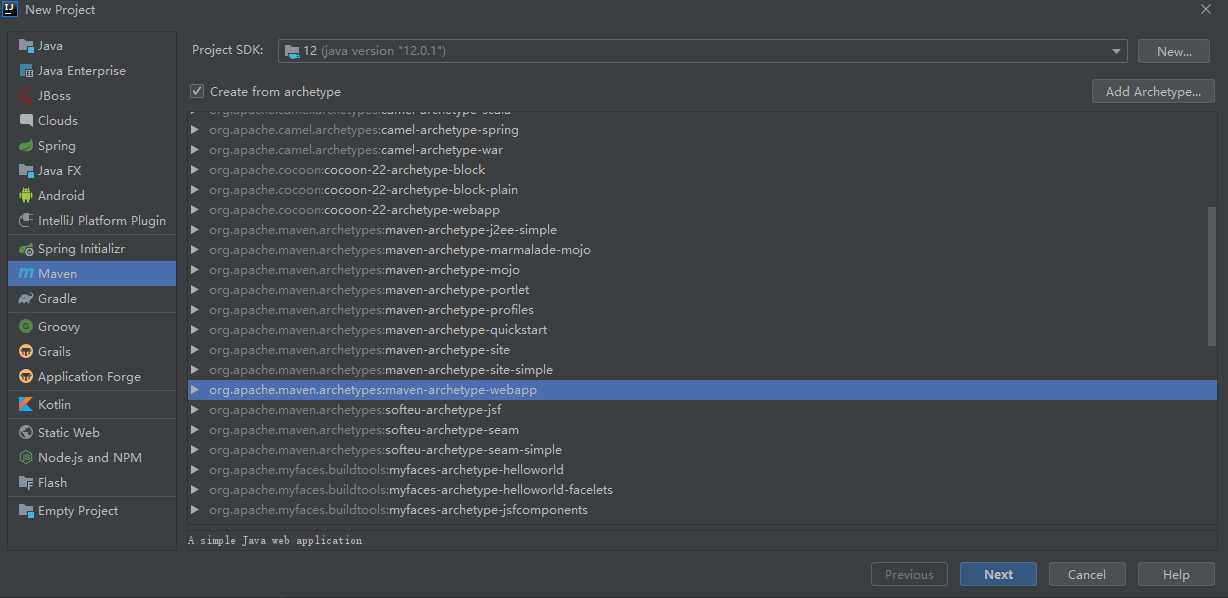Viewport: 1228px width, 598px height.
Task: Toggle the Create from archetype checkbox
Action: point(197,91)
